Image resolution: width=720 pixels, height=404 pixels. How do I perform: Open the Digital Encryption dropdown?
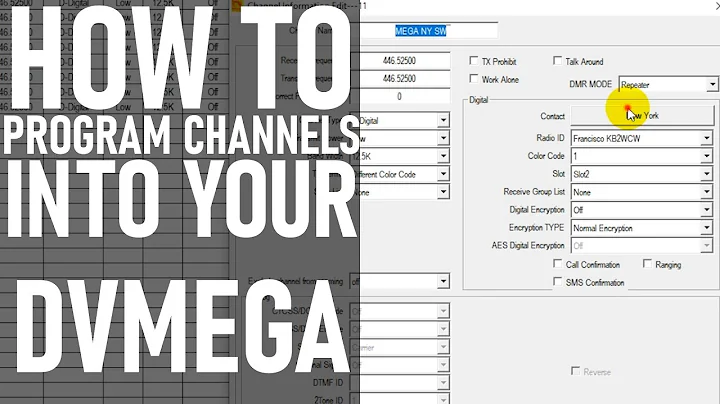click(x=641, y=210)
